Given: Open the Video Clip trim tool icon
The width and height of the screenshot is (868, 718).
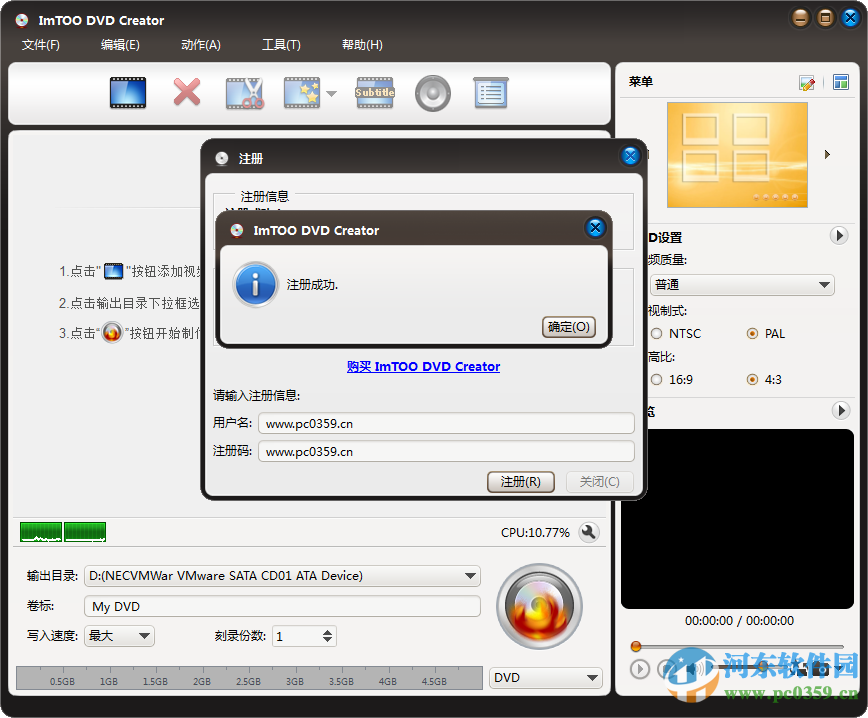Looking at the screenshot, I should pyautogui.click(x=243, y=92).
